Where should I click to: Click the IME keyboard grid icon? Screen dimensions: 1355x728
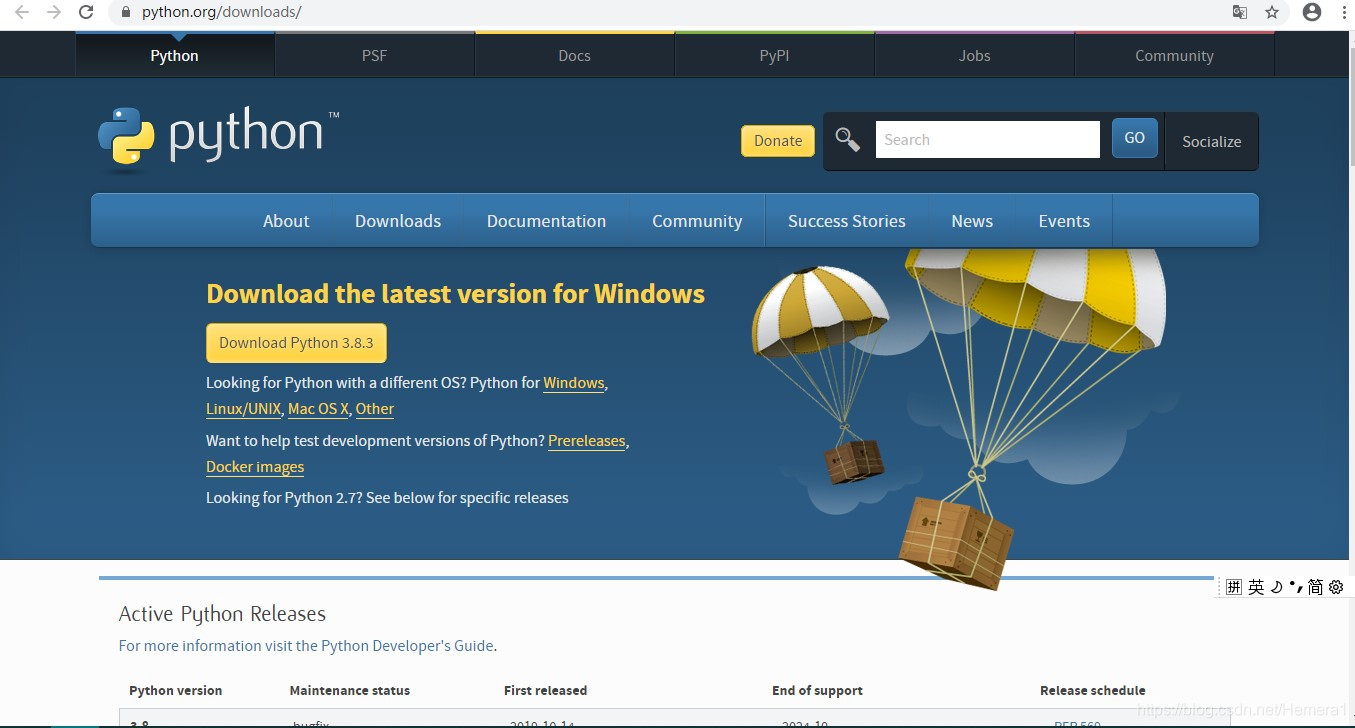pos(1234,587)
